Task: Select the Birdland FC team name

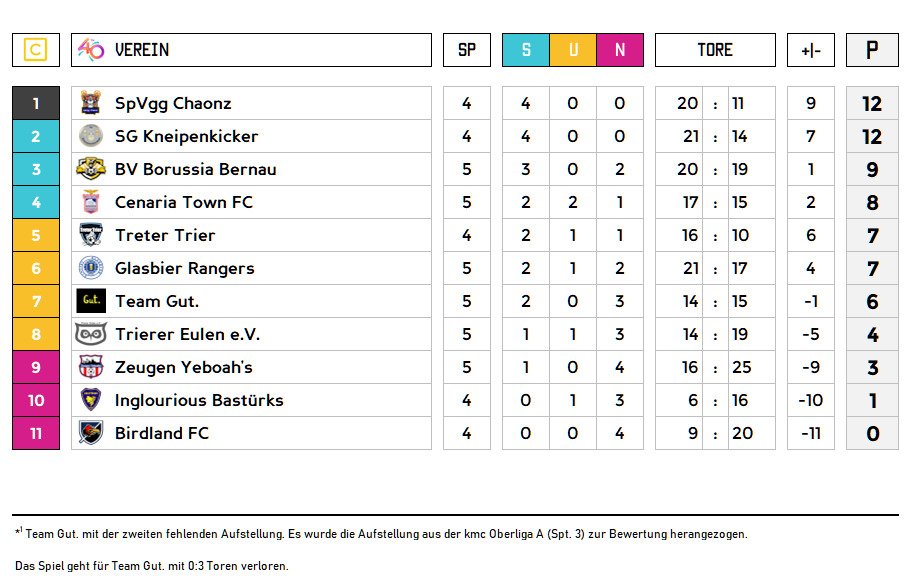Action: (x=162, y=433)
